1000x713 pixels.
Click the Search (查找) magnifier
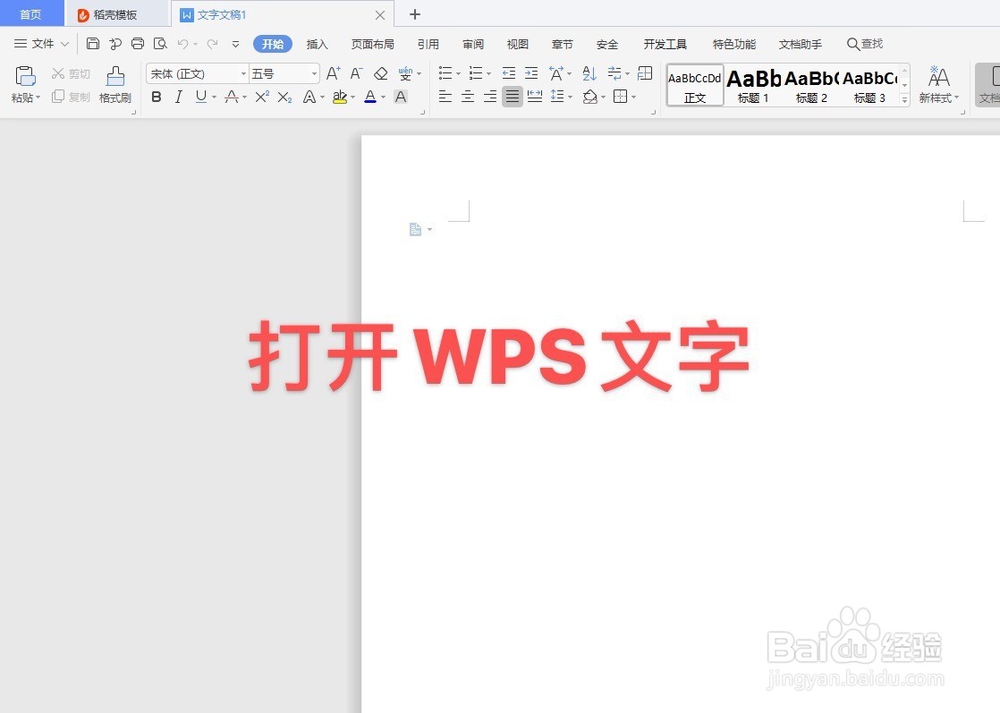coord(865,44)
